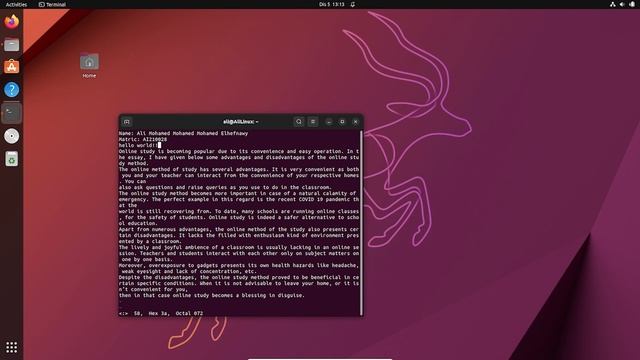The height and width of the screenshot is (360, 640).
Task: Click line starting 'also ask questions and raise'
Action: point(225,187)
